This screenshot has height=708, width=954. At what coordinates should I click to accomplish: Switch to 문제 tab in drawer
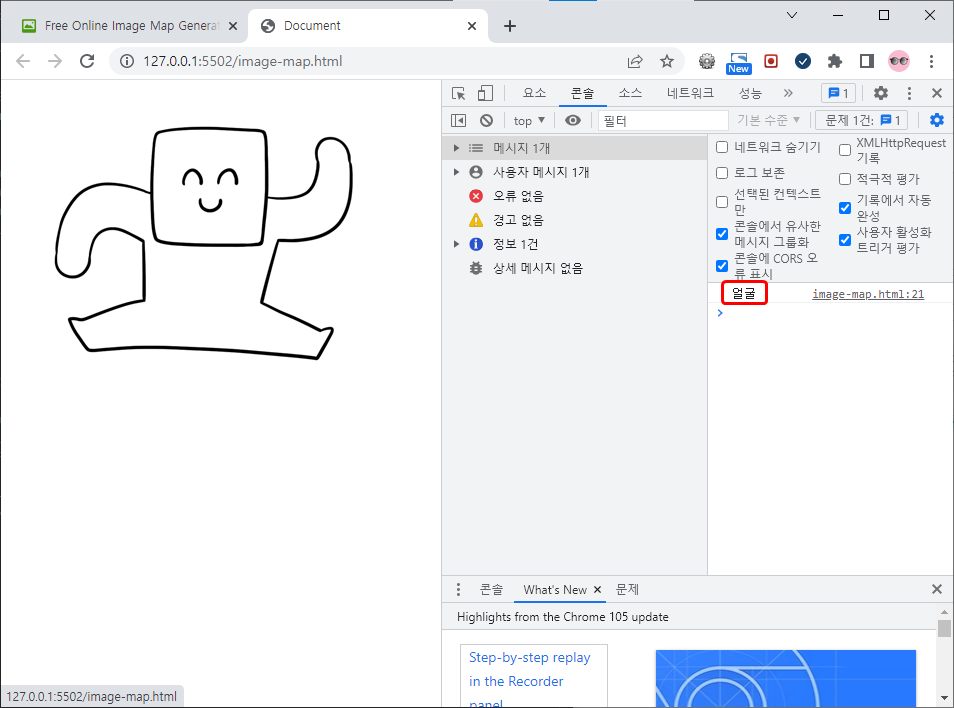coord(627,589)
